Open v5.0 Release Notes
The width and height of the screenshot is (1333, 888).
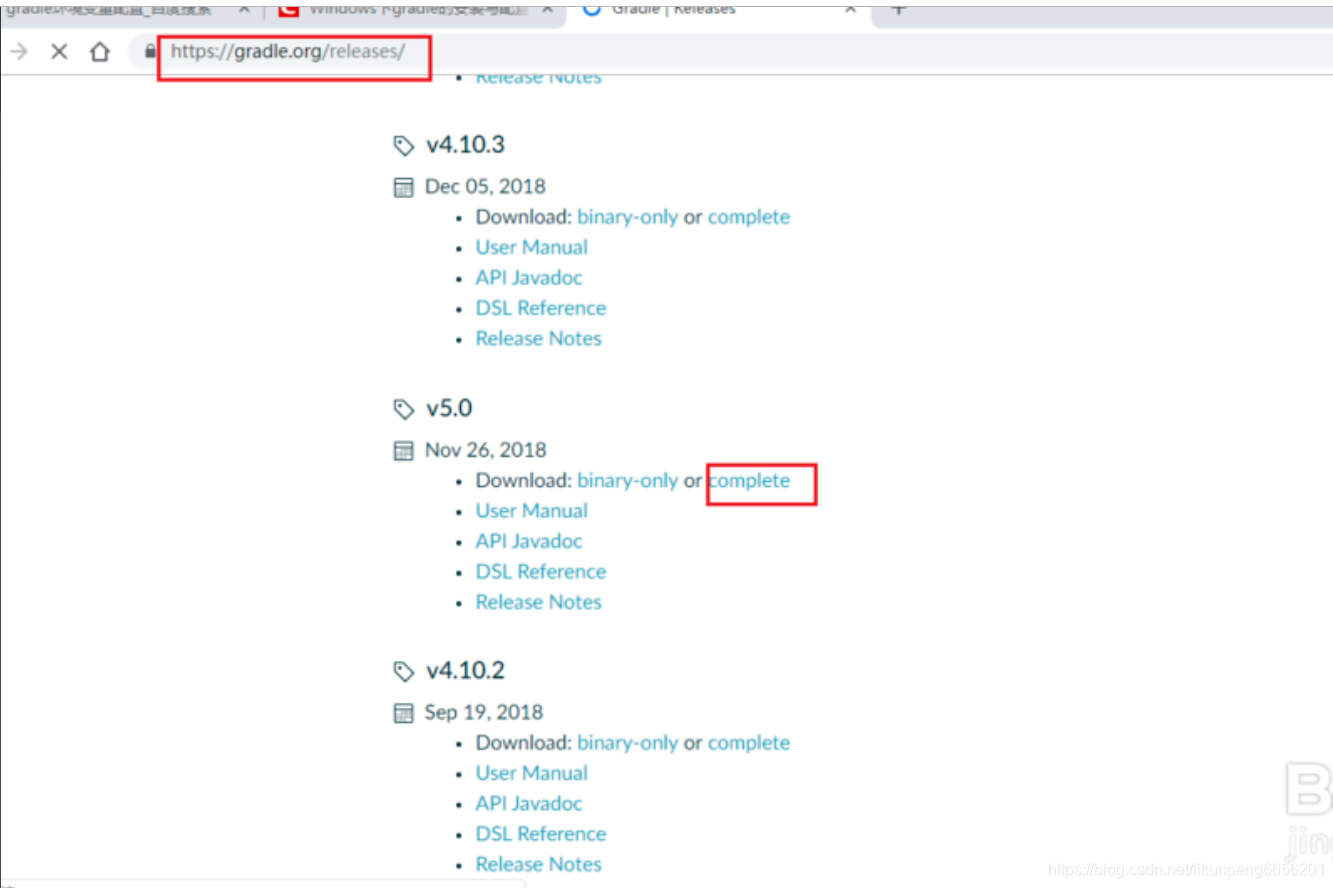[x=538, y=602]
